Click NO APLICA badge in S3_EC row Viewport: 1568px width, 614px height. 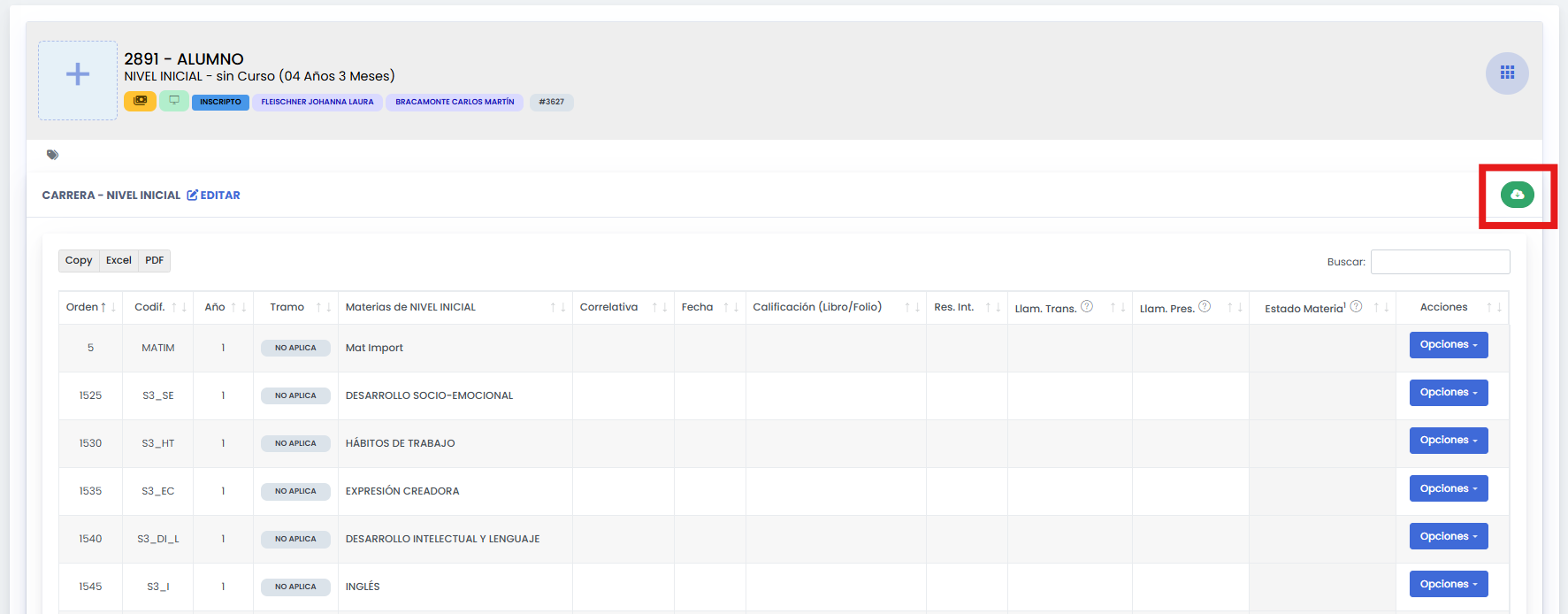pos(295,491)
